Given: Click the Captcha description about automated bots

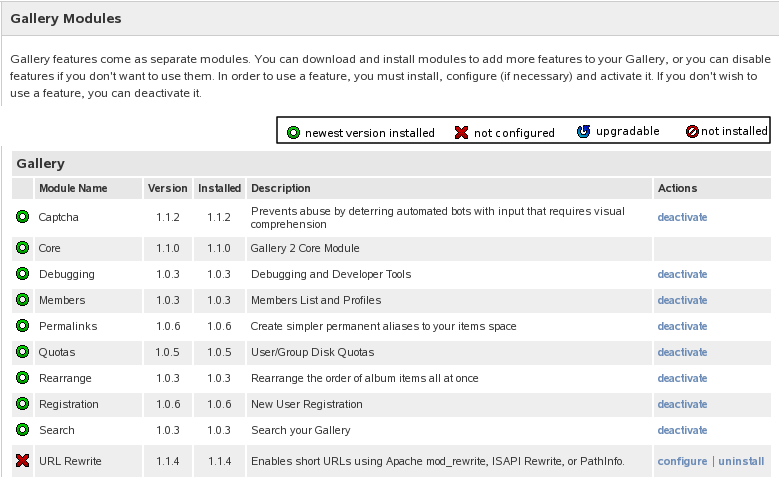Looking at the screenshot, I should pos(437,218).
